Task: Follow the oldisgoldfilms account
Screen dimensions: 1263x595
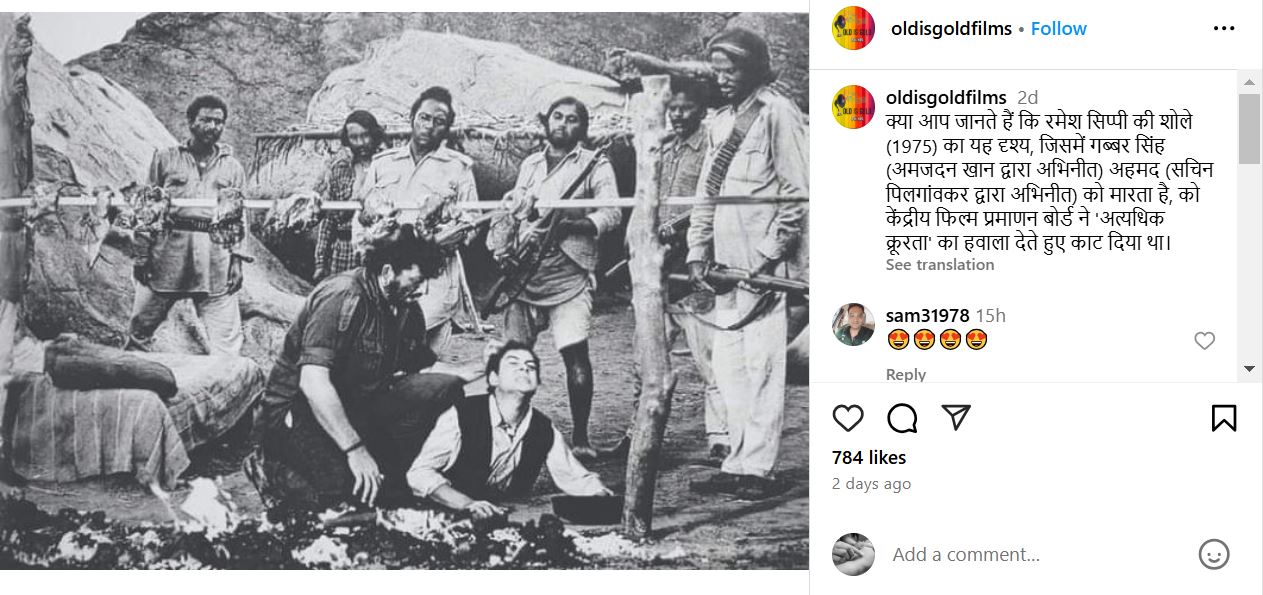Action: 1058,29
